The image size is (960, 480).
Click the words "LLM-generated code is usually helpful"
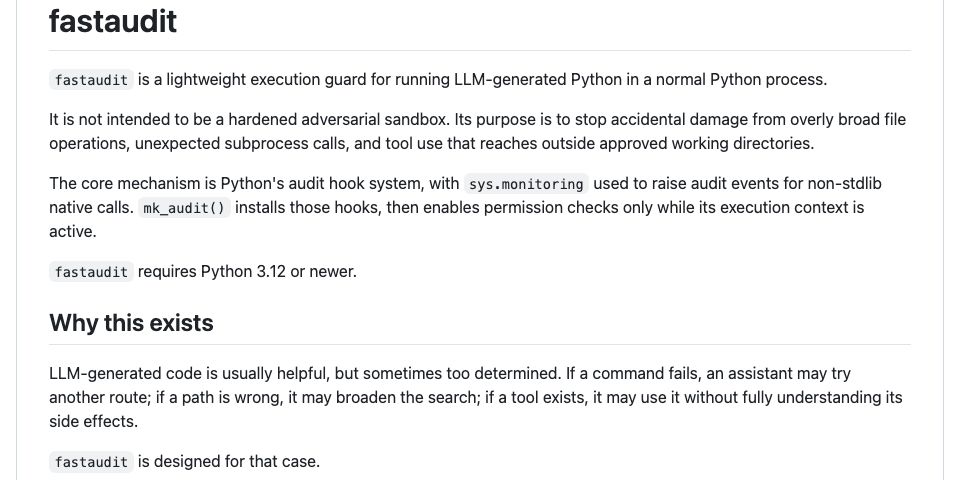pos(191,373)
